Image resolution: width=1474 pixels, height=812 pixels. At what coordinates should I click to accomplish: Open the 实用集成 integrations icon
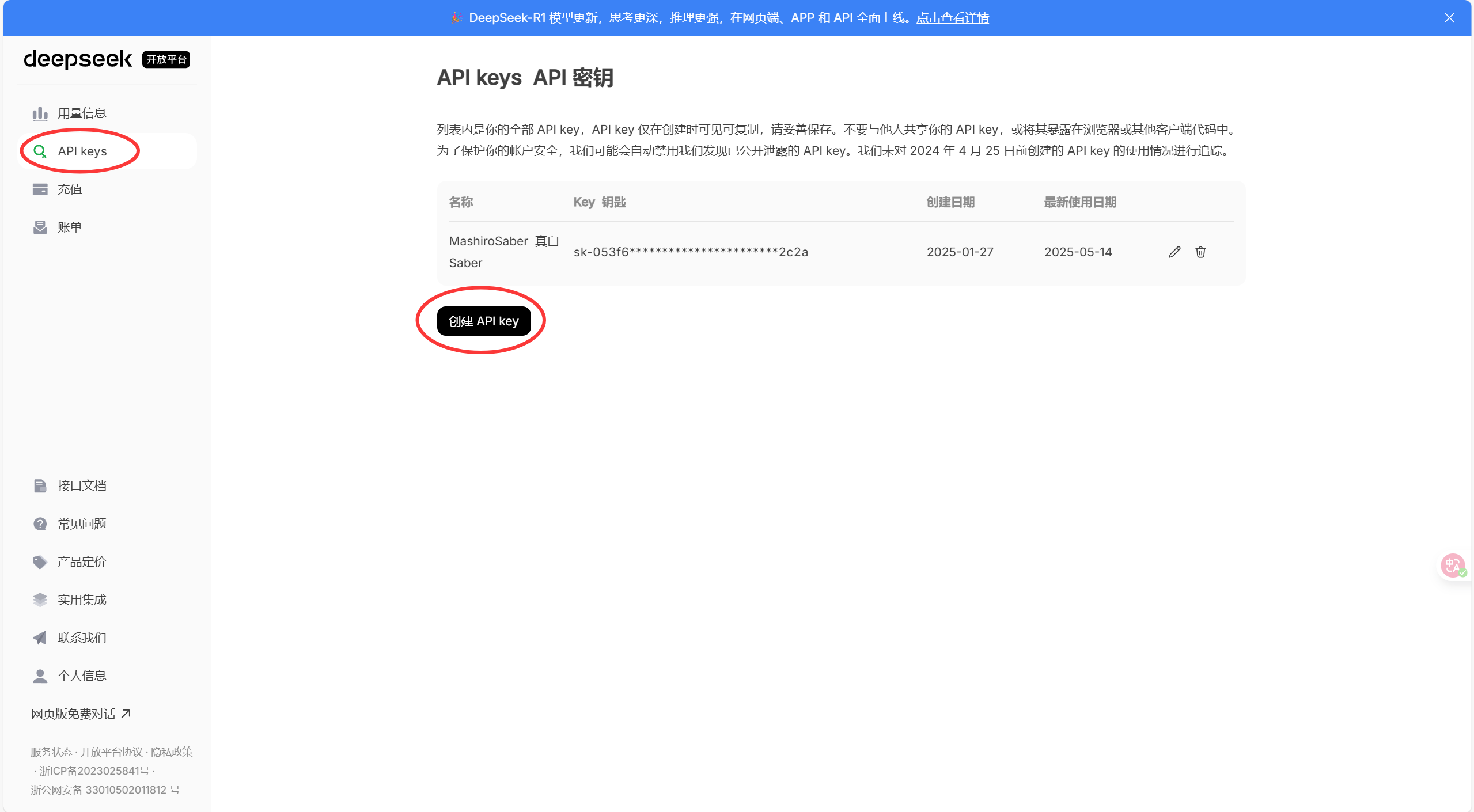pos(40,599)
